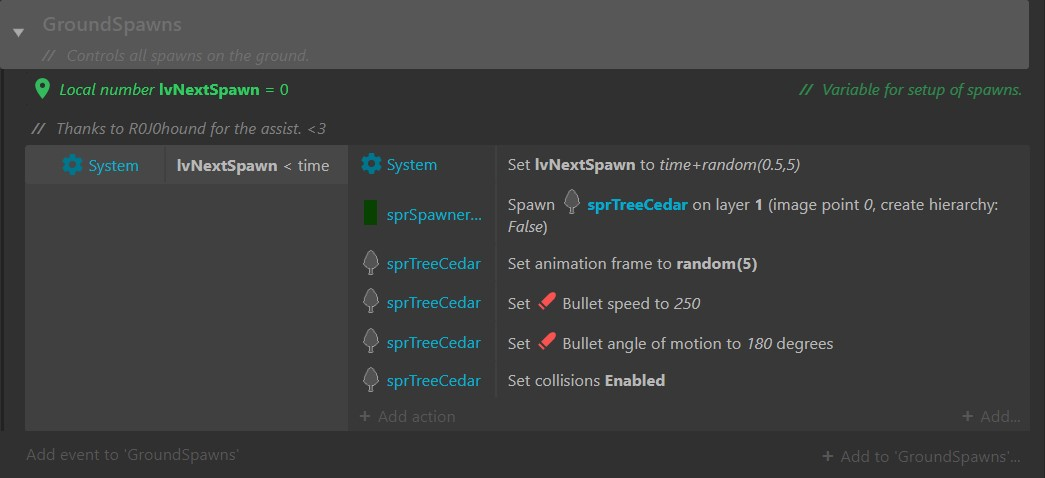Collapse the GroundSpawns group triangle
Image resolution: width=1045 pixels, height=478 pixels.
[19, 32]
